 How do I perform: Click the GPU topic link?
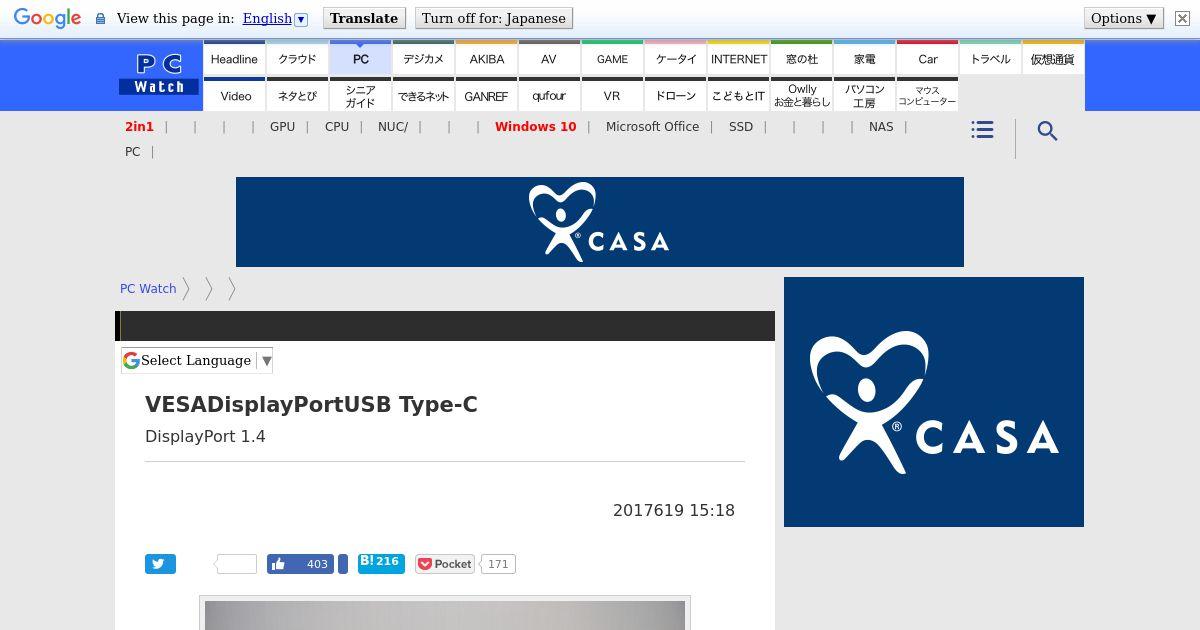tap(282, 126)
